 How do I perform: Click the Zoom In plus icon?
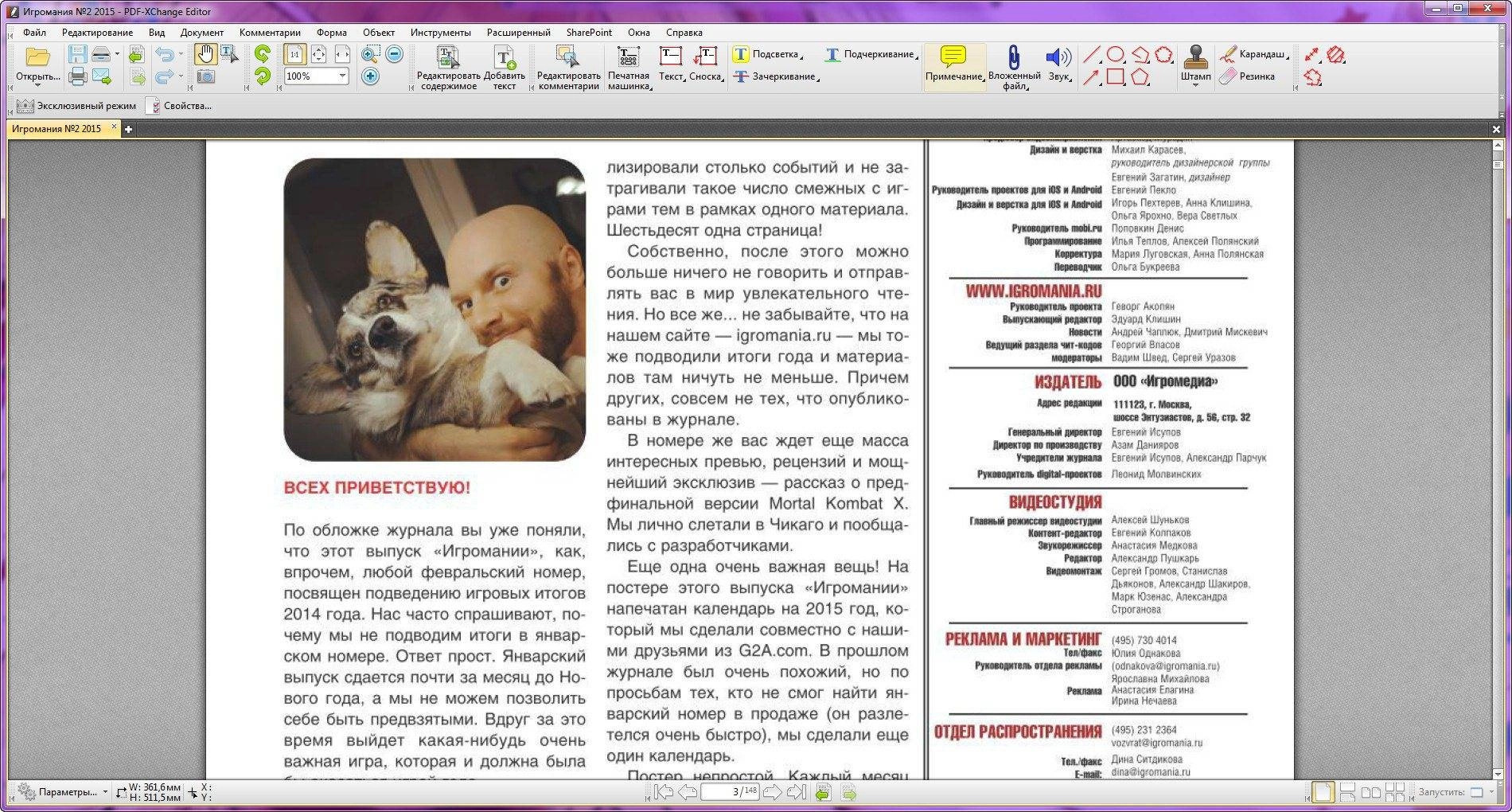click(x=370, y=76)
